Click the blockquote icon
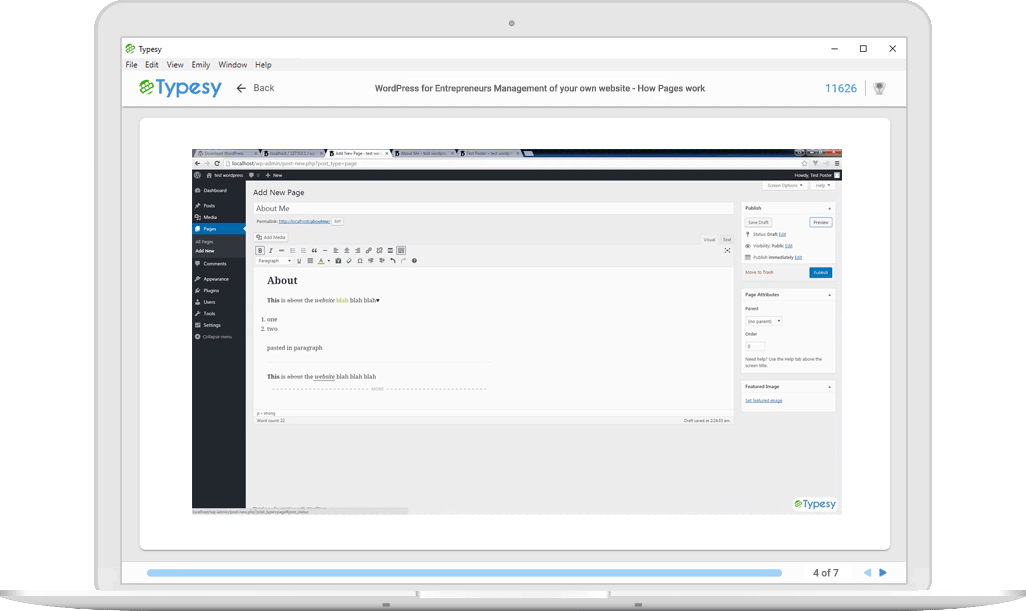Screen dimensions: 1026x611 point(314,251)
